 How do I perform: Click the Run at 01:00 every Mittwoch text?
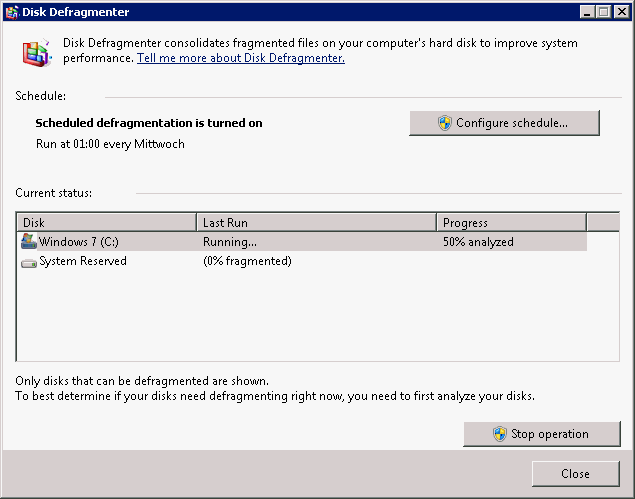coord(110,144)
